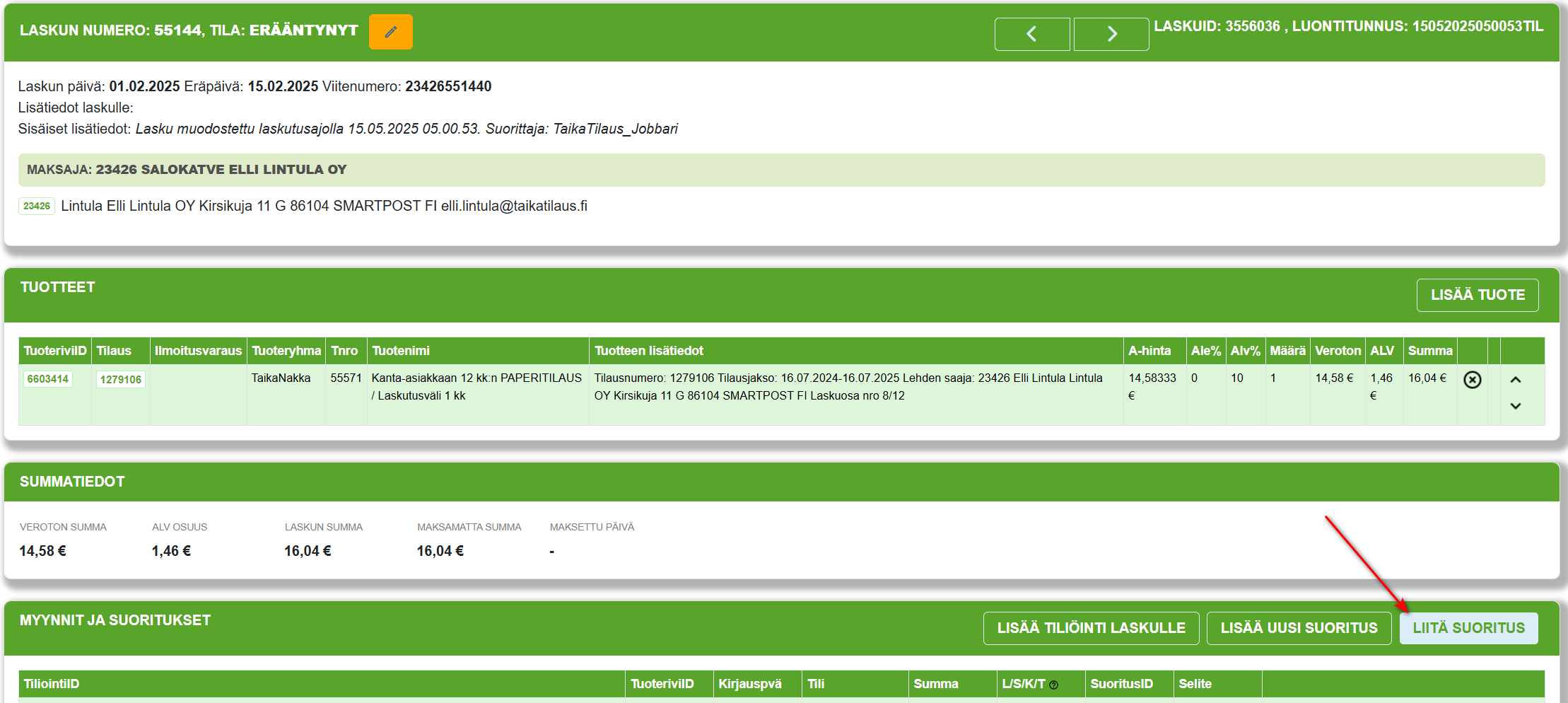
Task: Click the LISÄÄ TUOTE button
Action: 1478,295
